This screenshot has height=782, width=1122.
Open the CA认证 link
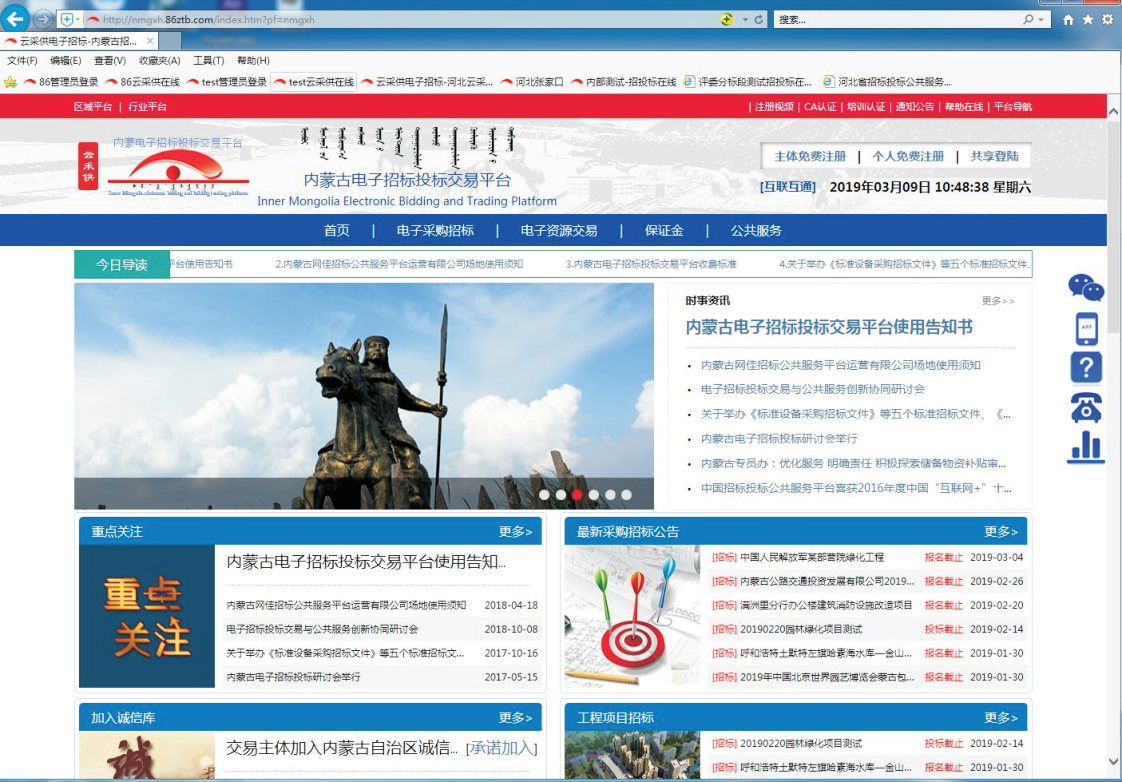pyautogui.click(x=820, y=107)
